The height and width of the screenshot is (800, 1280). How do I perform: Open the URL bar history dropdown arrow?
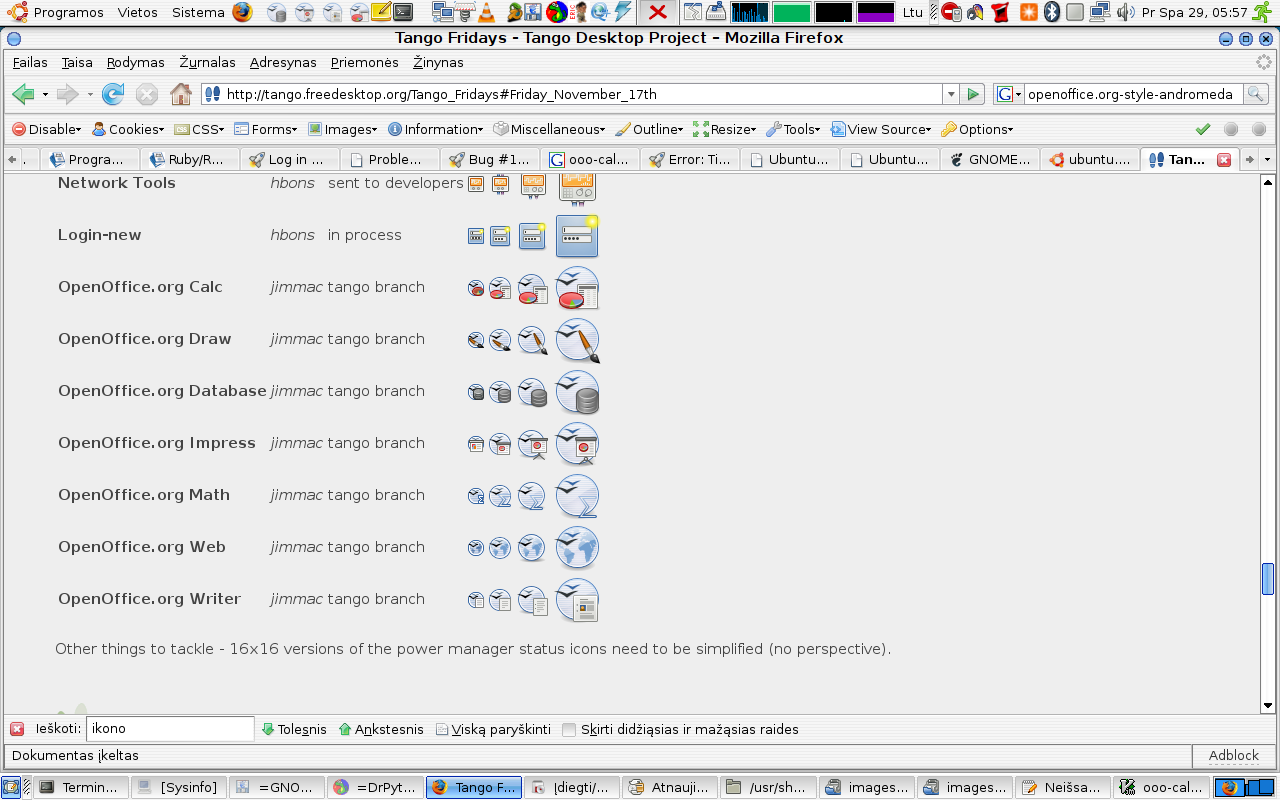tap(951, 95)
